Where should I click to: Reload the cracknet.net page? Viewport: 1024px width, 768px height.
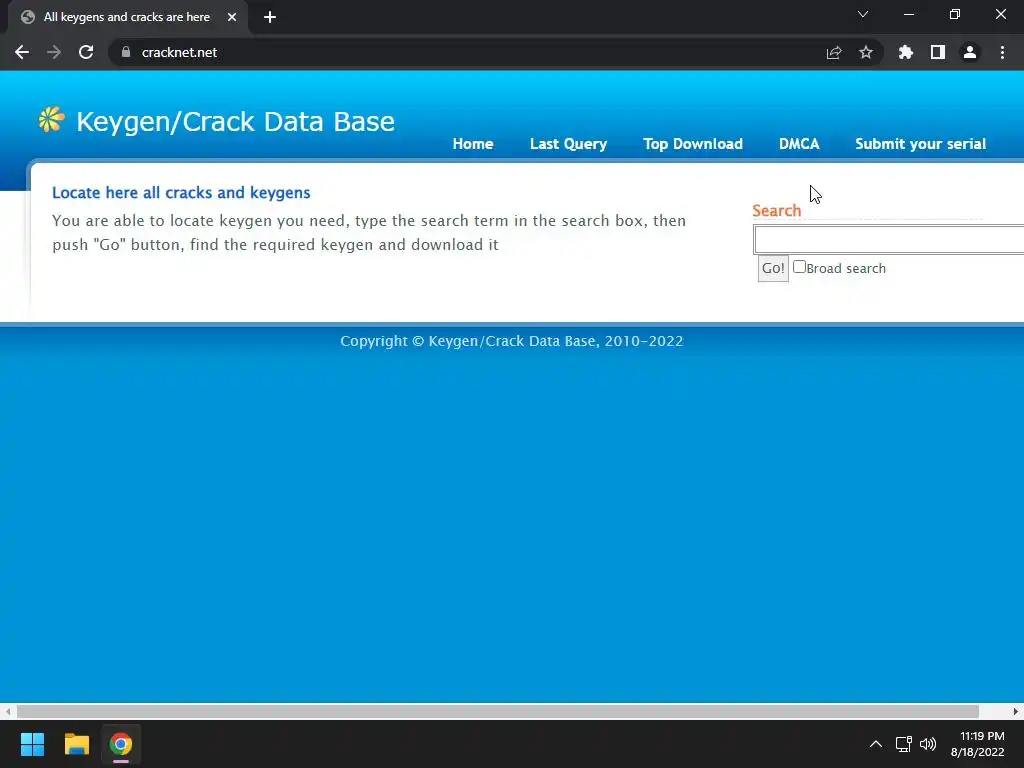pyautogui.click(x=86, y=52)
